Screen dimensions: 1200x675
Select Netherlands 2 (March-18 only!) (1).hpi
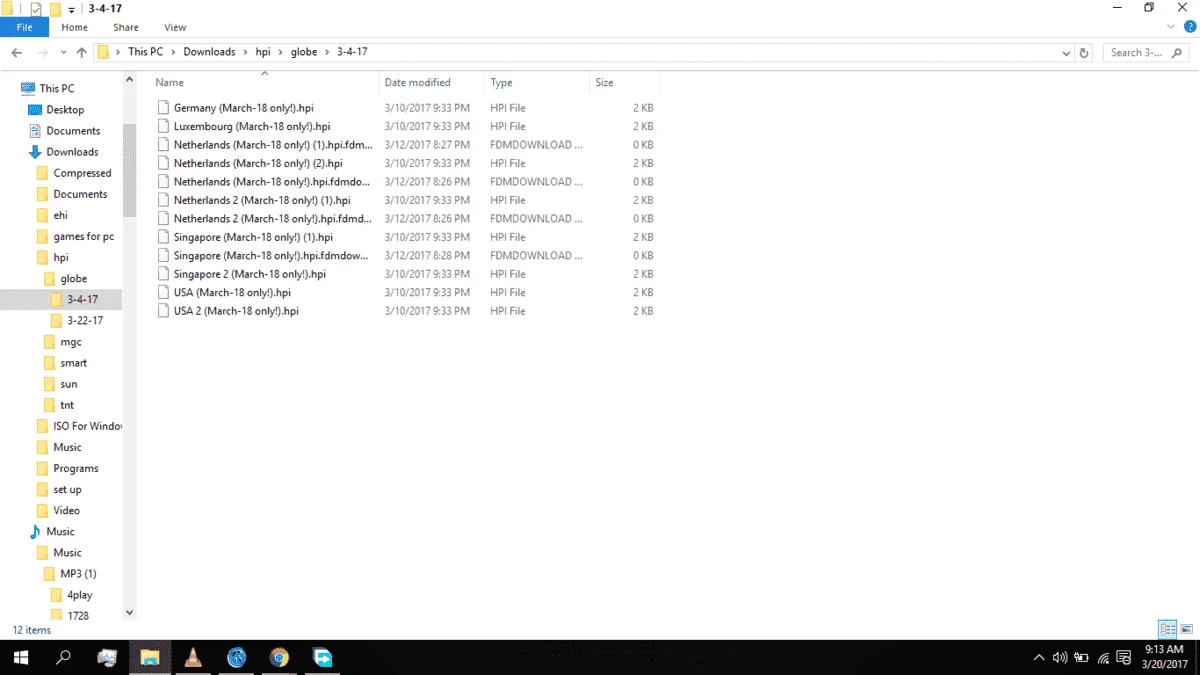coord(262,200)
